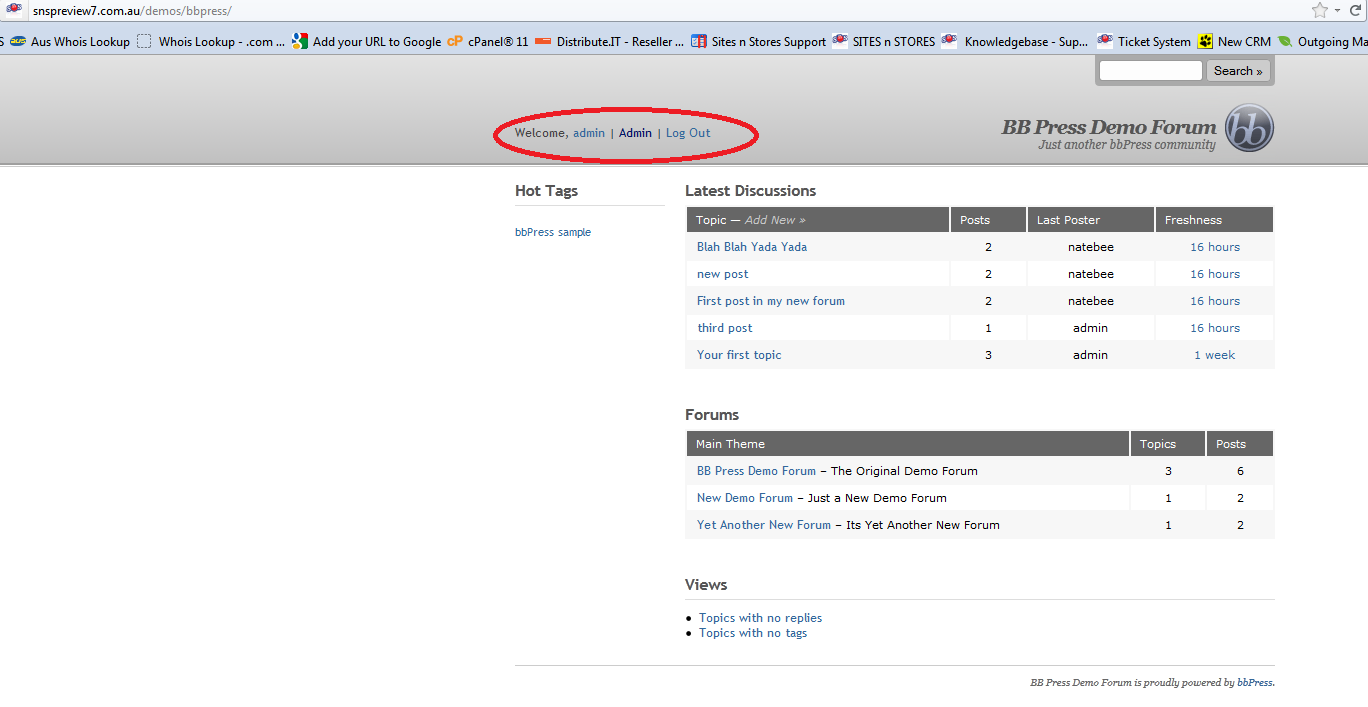Image resolution: width=1368 pixels, height=707 pixels.
Task: Open the SITES n STORES bookmark
Action: pos(884,42)
